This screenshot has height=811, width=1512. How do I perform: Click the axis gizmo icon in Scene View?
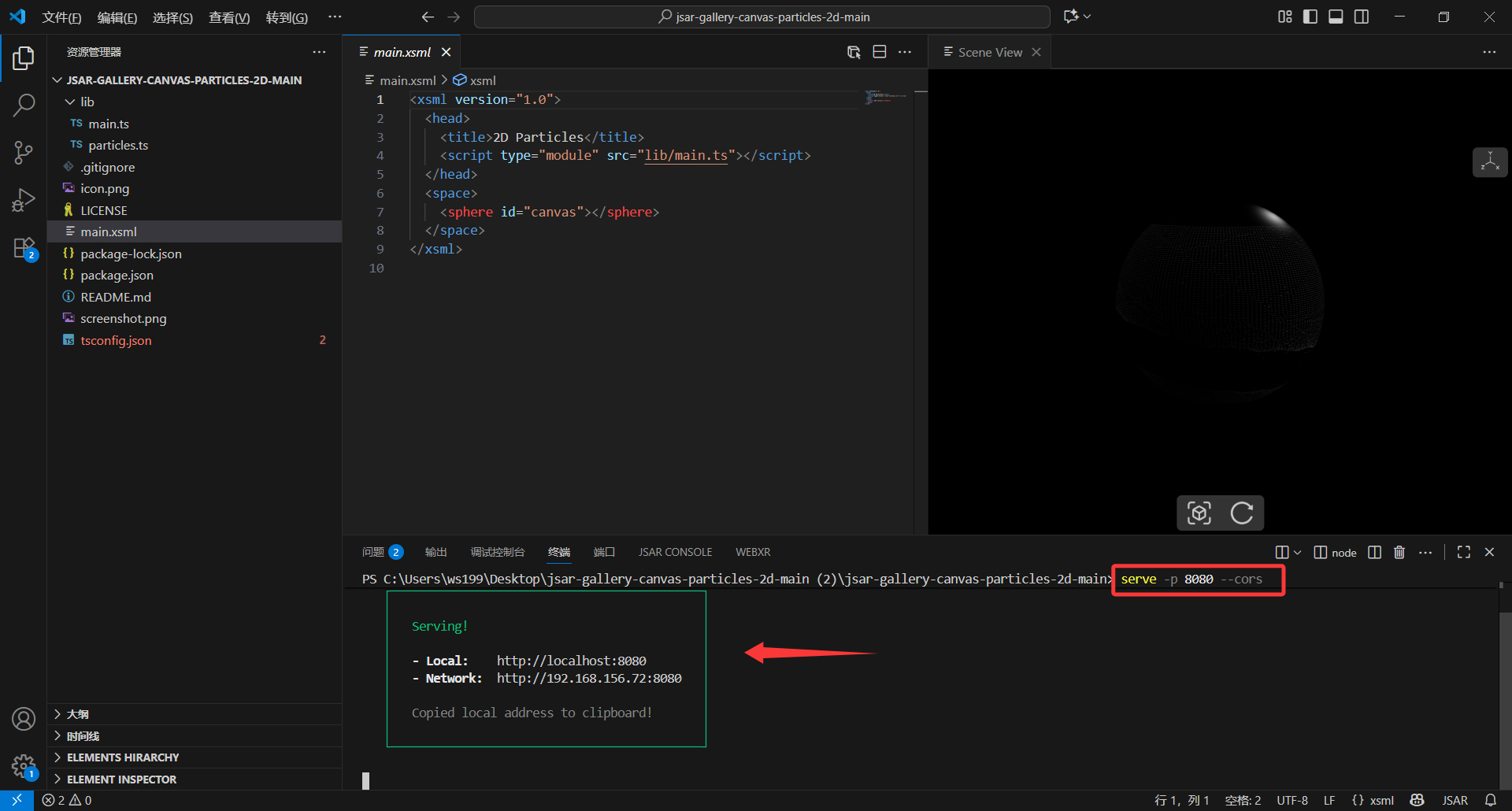[1489, 162]
